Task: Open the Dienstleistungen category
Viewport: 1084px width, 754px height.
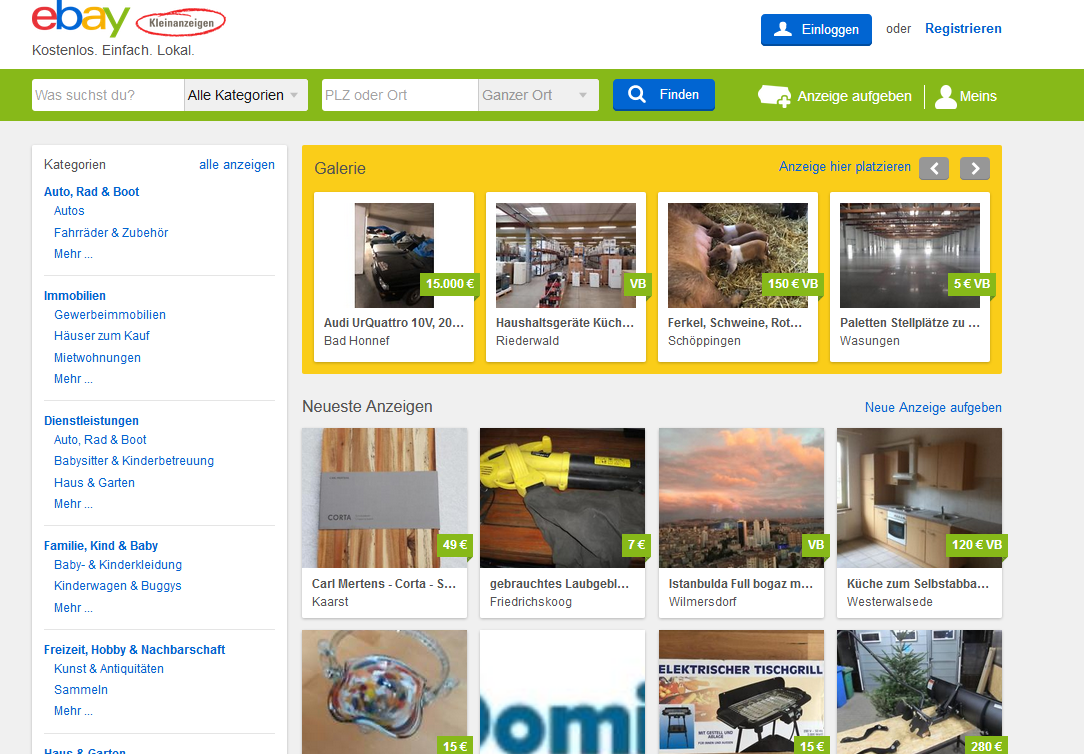Action: (x=91, y=421)
